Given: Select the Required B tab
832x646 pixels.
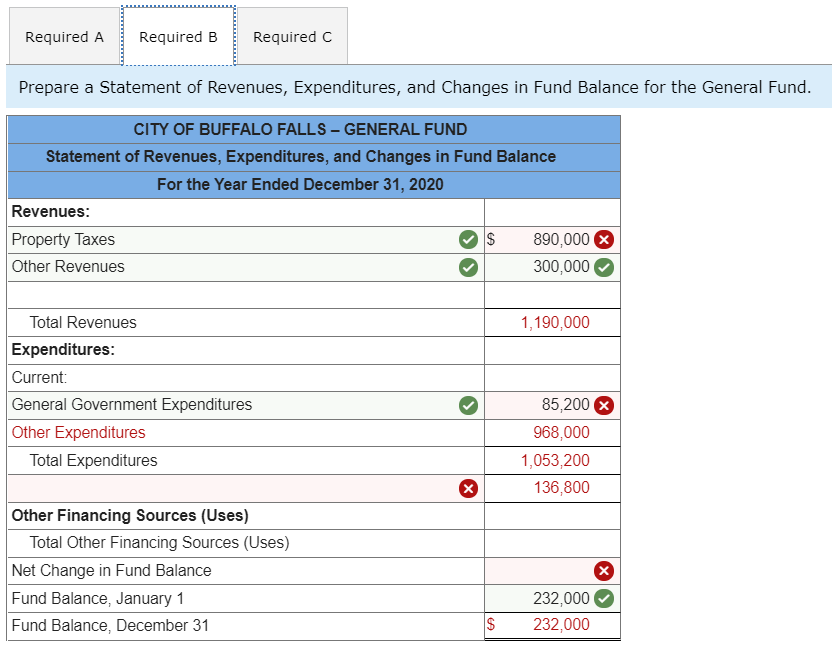Looking at the screenshot, I should (178, 36).
